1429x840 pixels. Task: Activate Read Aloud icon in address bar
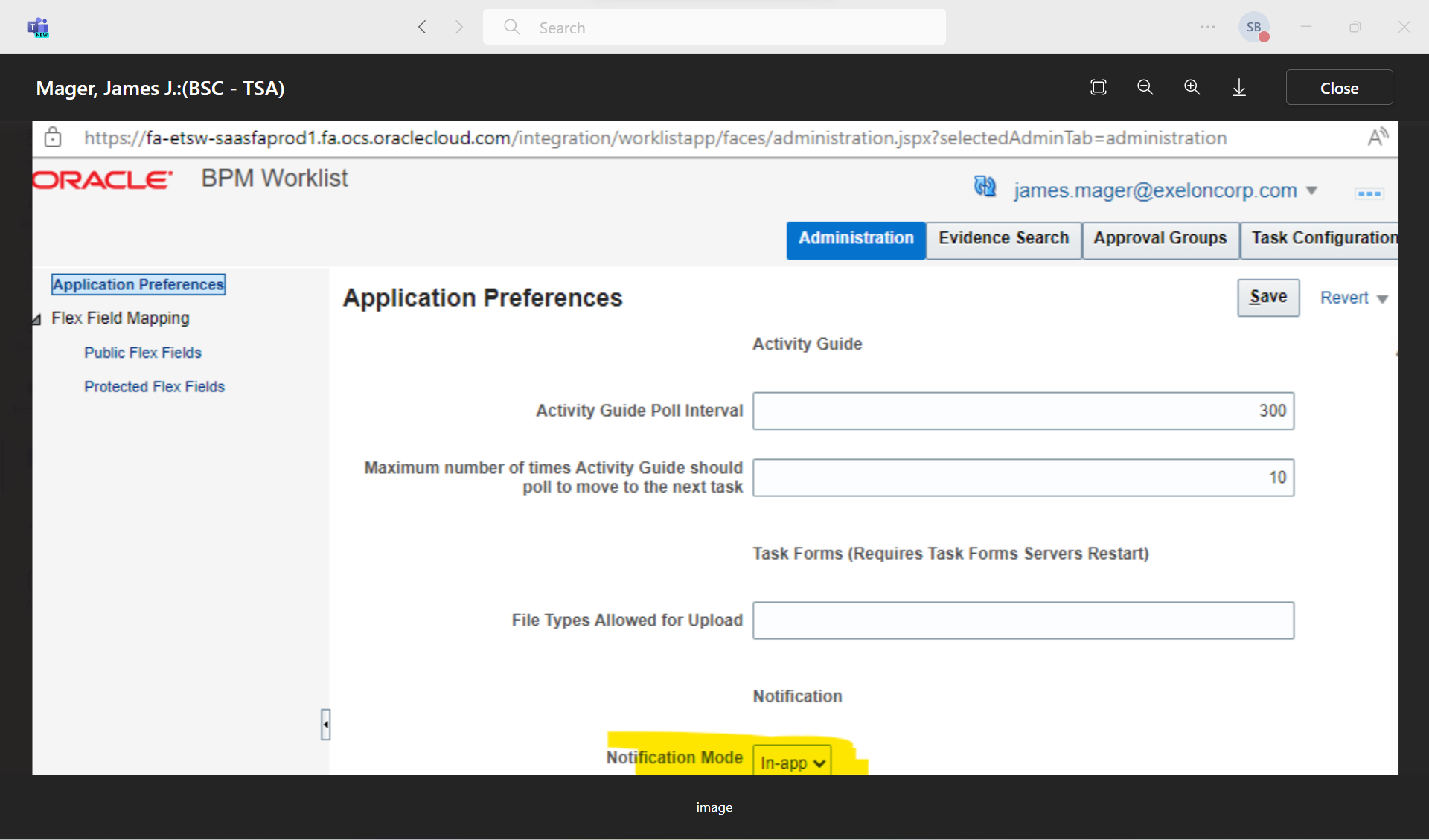pyautogui.click(x=1378, y=137)
